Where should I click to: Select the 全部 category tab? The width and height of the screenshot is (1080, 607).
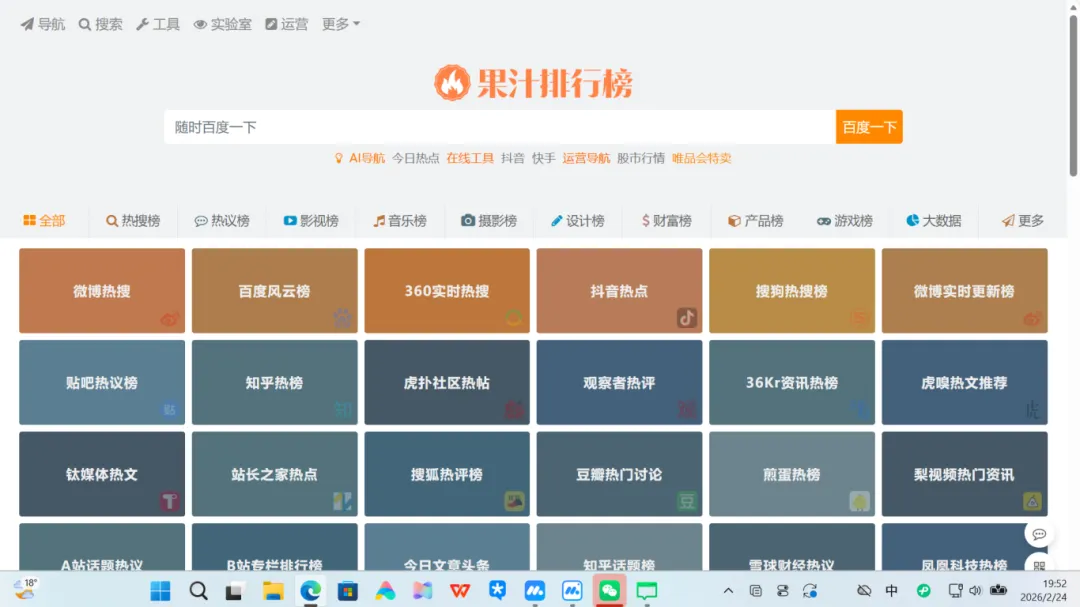44,220
